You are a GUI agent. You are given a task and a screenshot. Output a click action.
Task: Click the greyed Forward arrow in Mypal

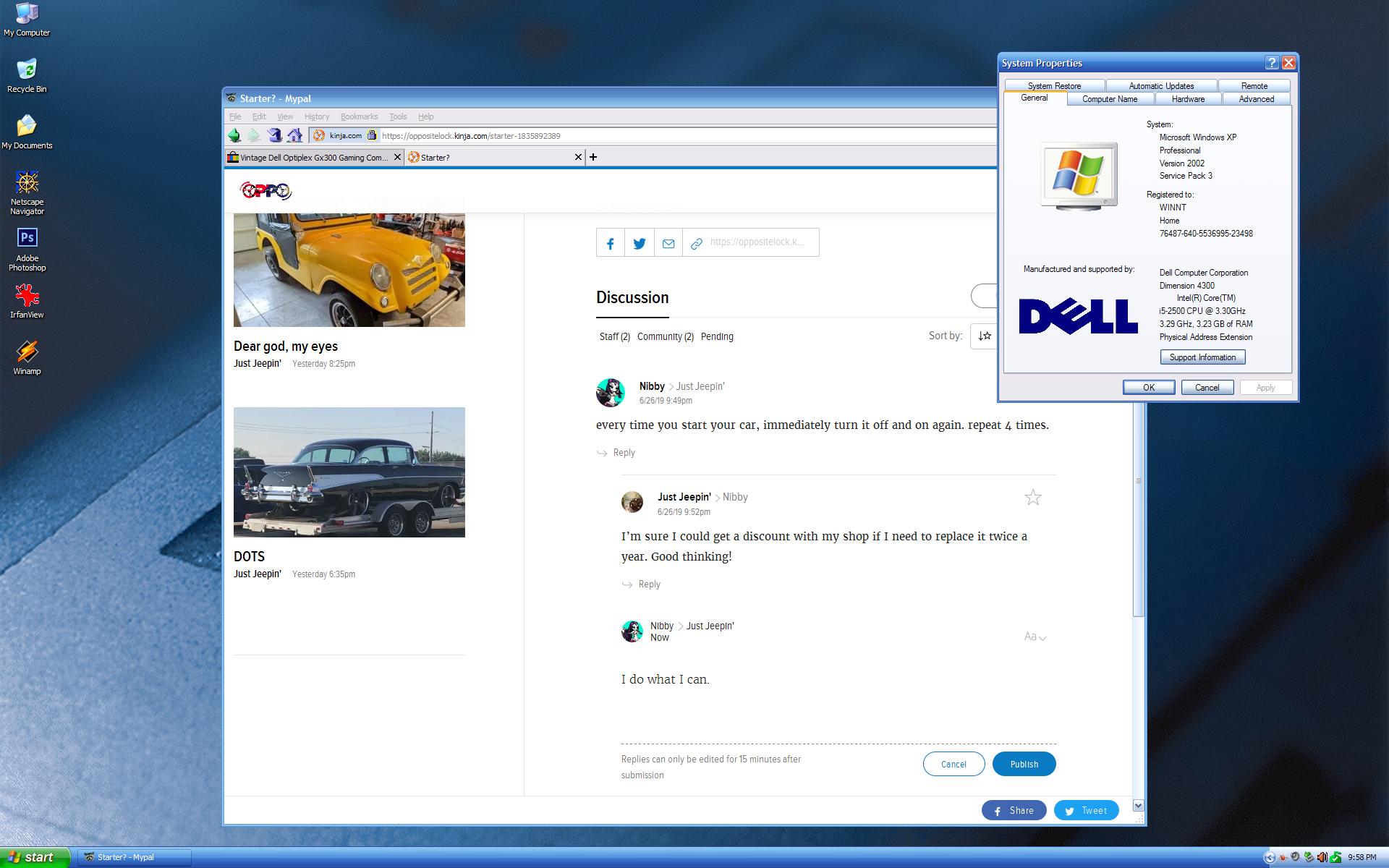254,135
